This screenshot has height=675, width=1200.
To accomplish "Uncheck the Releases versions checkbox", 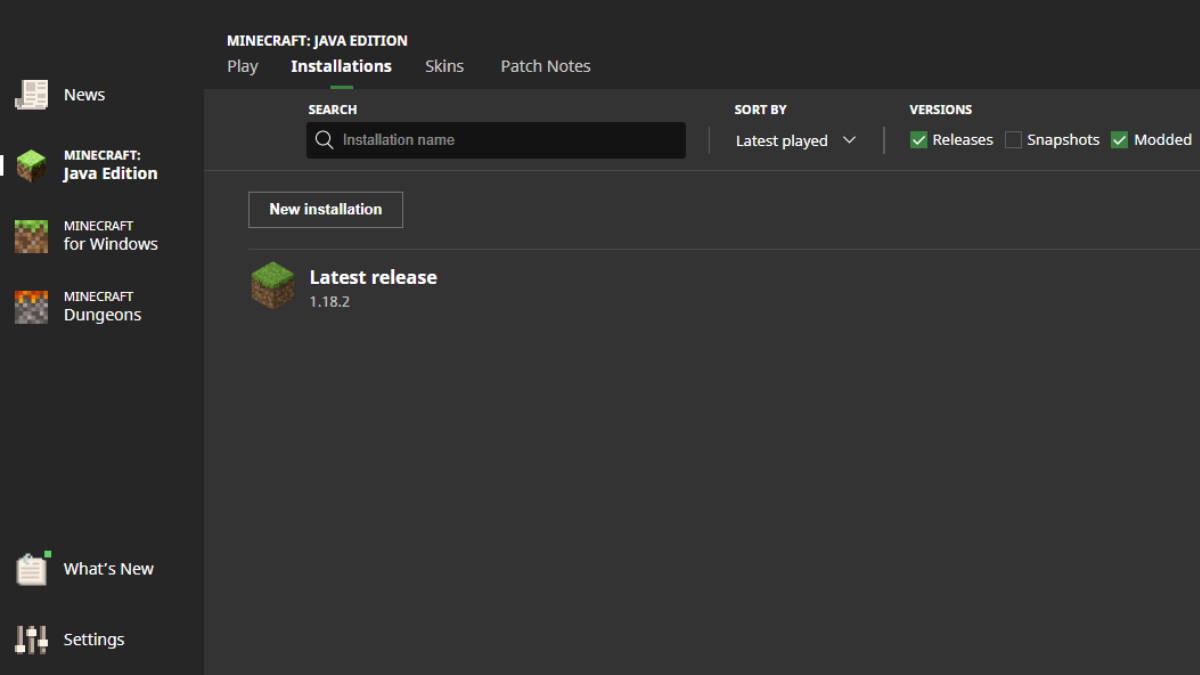I will (x=918, y=140).
